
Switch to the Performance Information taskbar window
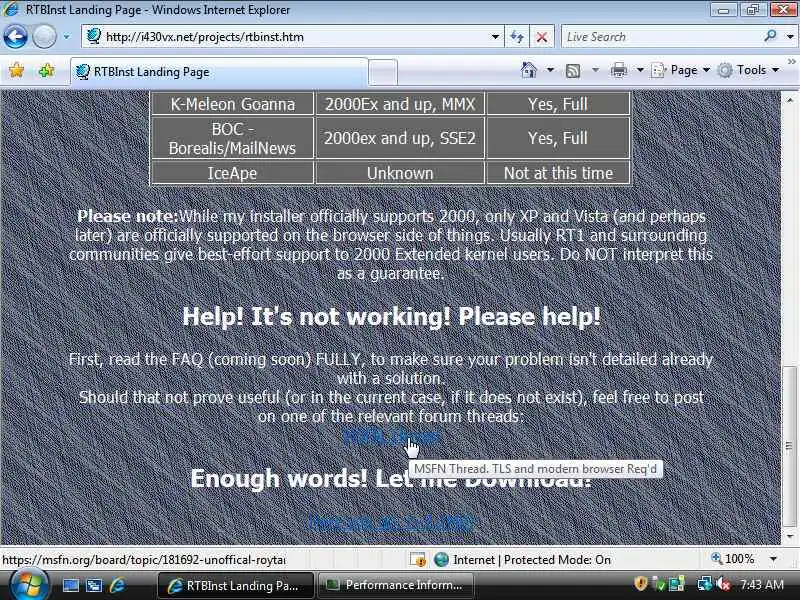(396, 585)
